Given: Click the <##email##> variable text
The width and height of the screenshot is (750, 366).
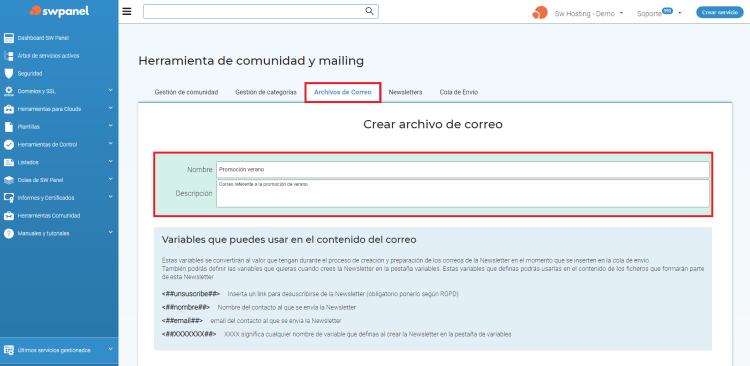Looking at the screenshot, I should 182,321.
